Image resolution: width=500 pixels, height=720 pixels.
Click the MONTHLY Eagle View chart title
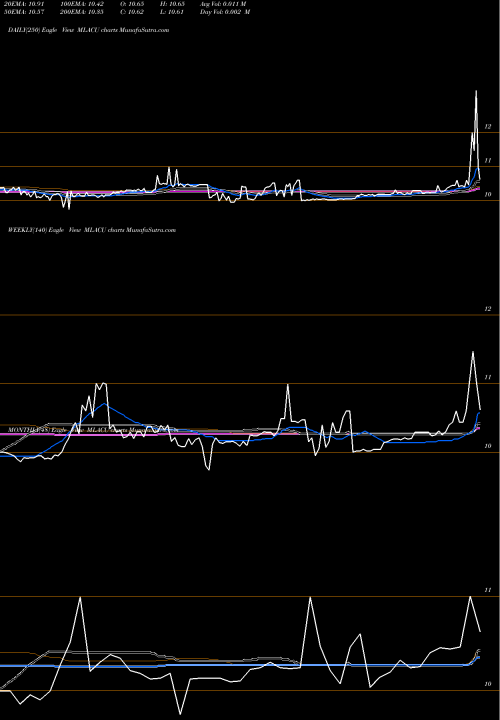pos(93,430)
